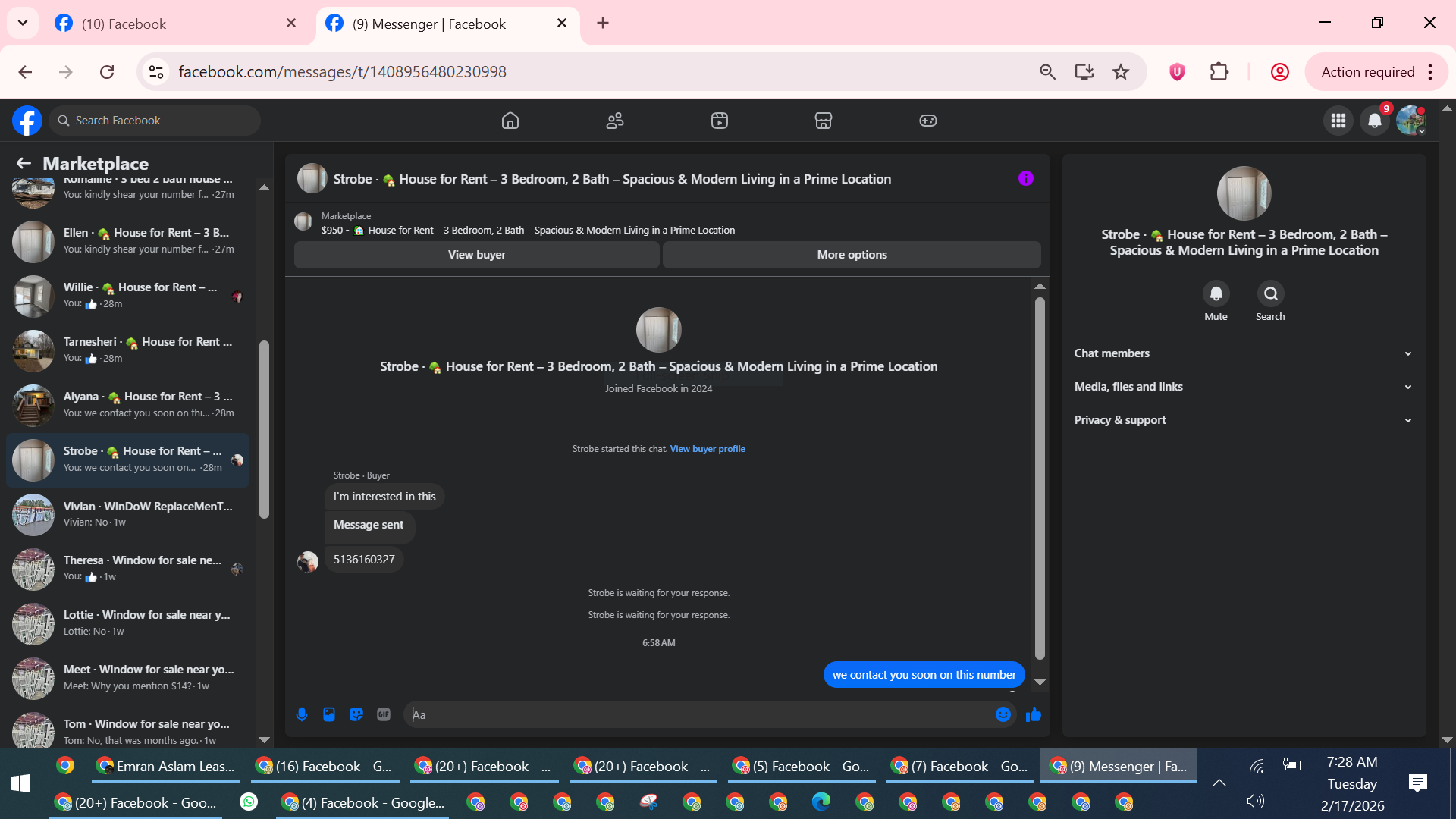Switch to the (10) Facebook browser tab
The height and width of the screenshot is (819, 1456).
click(124, 24)
